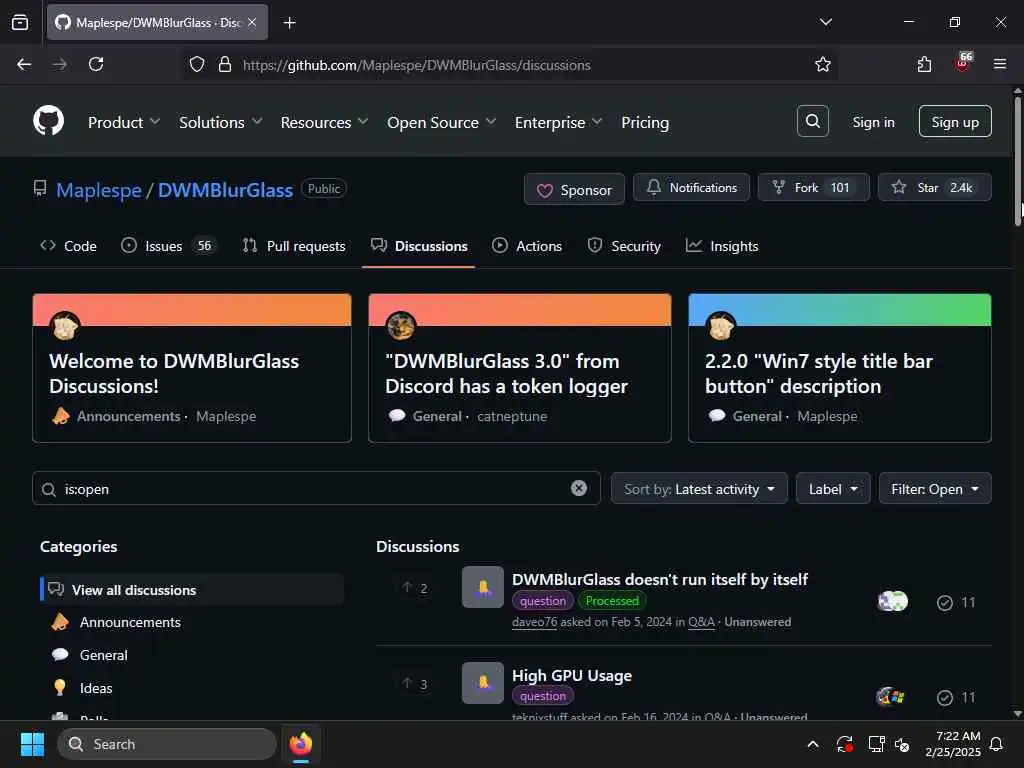The image size is (1024, 768).
Task: Upvote the High GPU Usage discussion
Action: 415,684
